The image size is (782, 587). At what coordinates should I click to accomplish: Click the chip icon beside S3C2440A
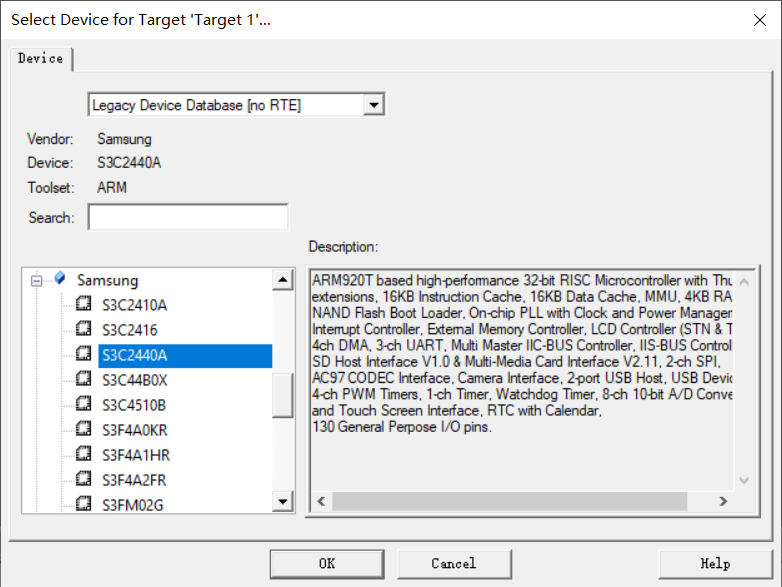(83, 353)
